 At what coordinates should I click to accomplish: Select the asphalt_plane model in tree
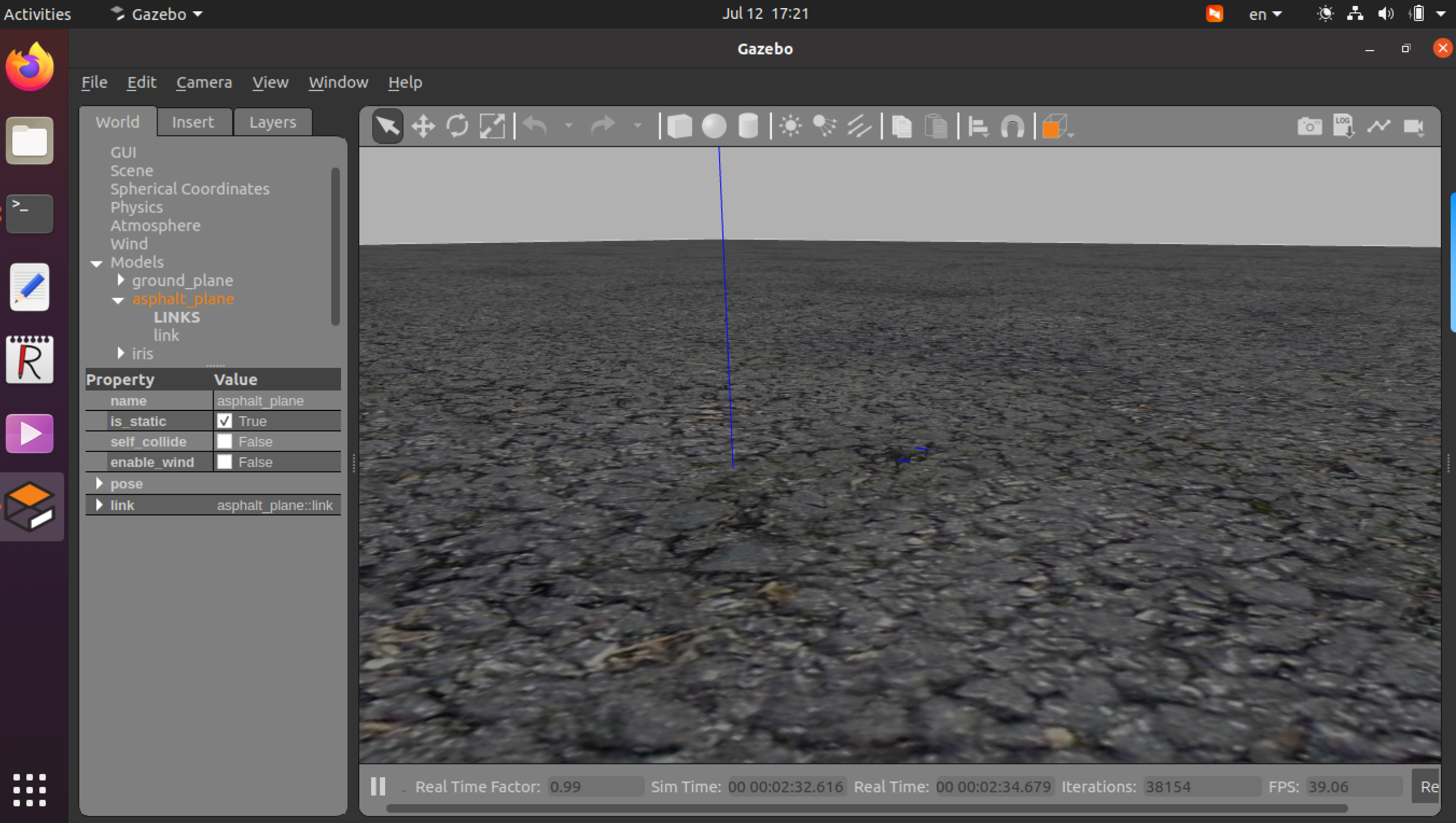tap(183, 298)
